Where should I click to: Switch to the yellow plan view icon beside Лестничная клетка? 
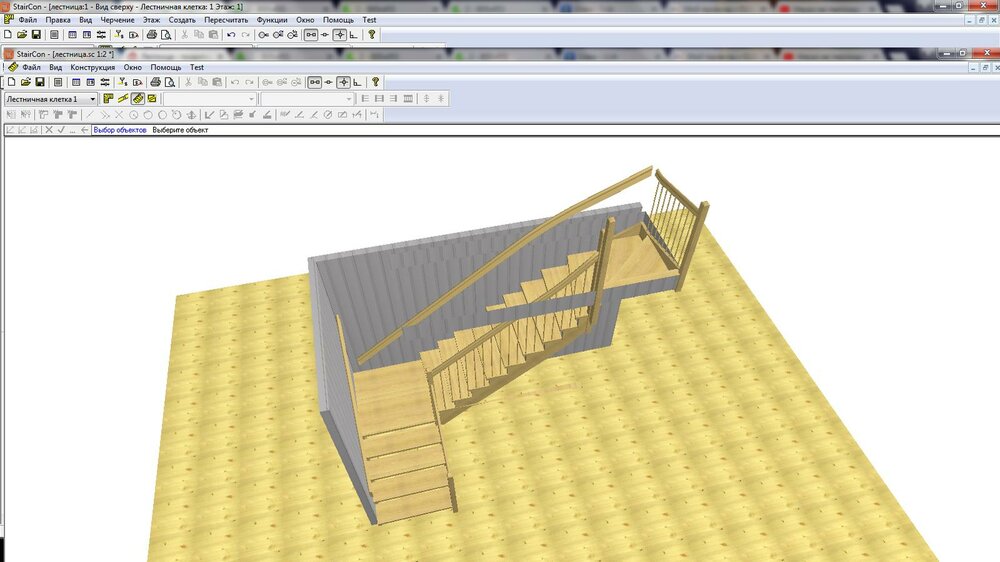point(108,99)
